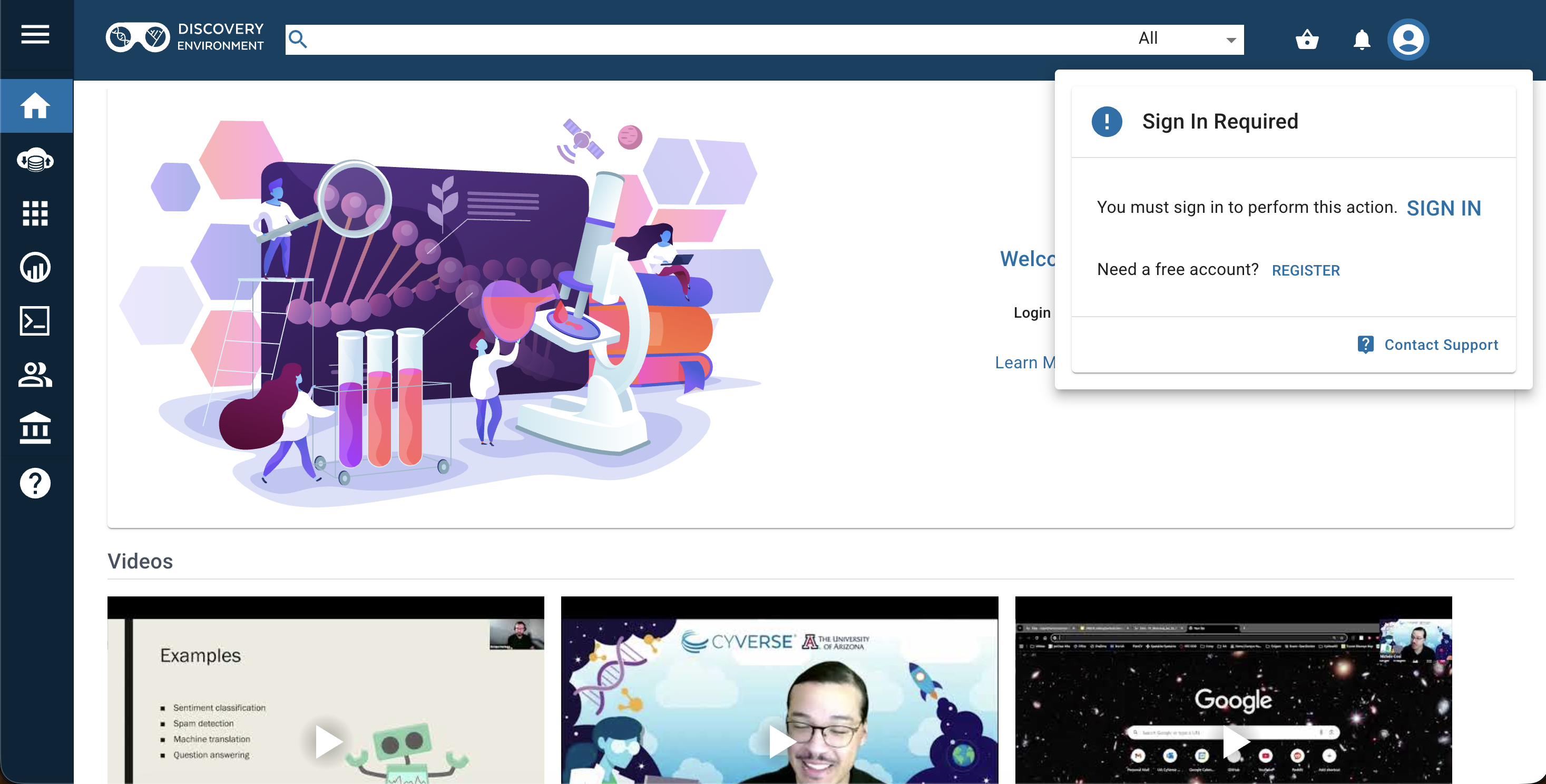This screenshot has width=1546, height=784.
Task: Open the Help question mark icon
Action: (35, 483)
